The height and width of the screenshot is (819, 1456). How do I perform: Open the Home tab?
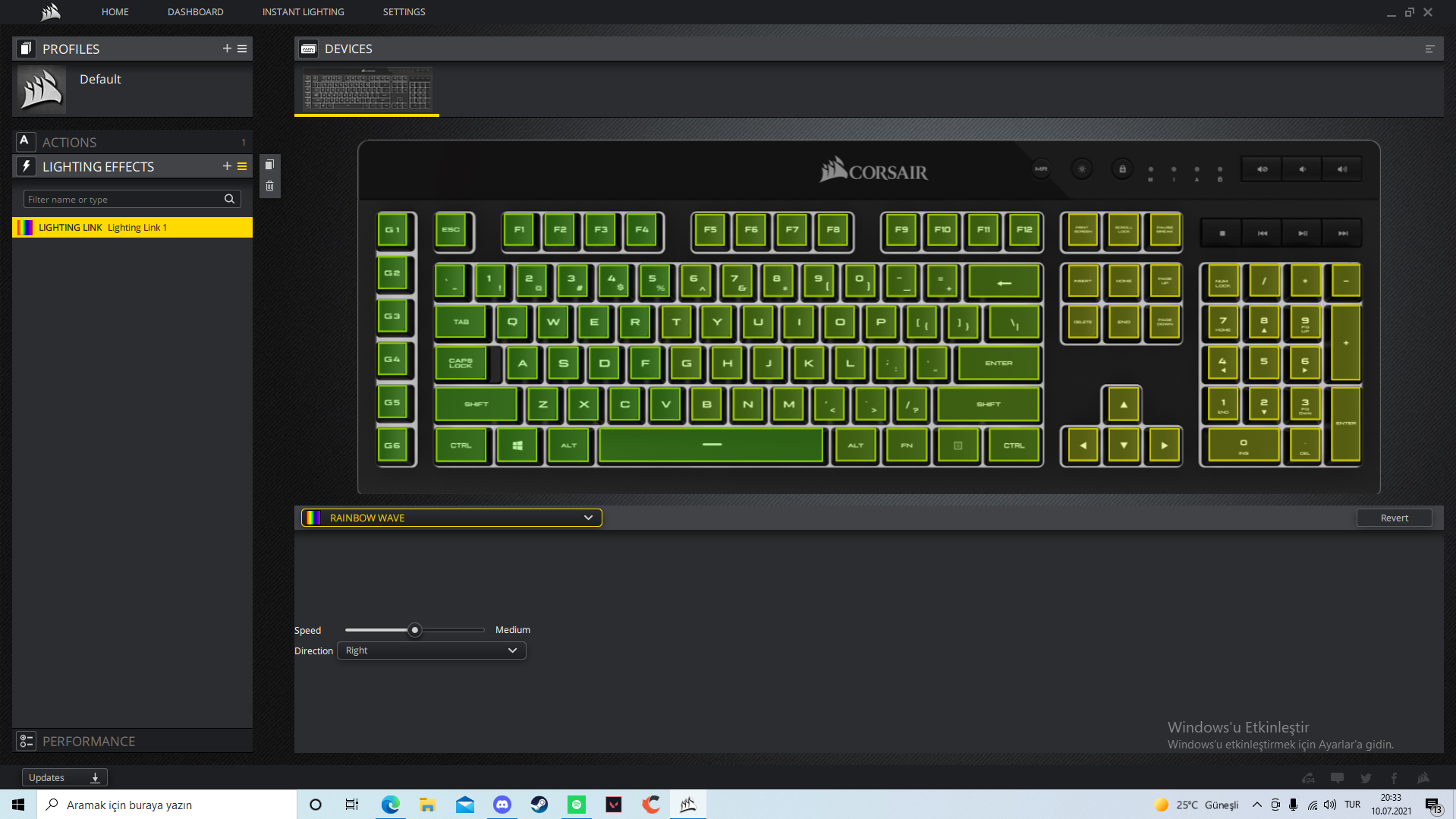click(x=115, y=11)
